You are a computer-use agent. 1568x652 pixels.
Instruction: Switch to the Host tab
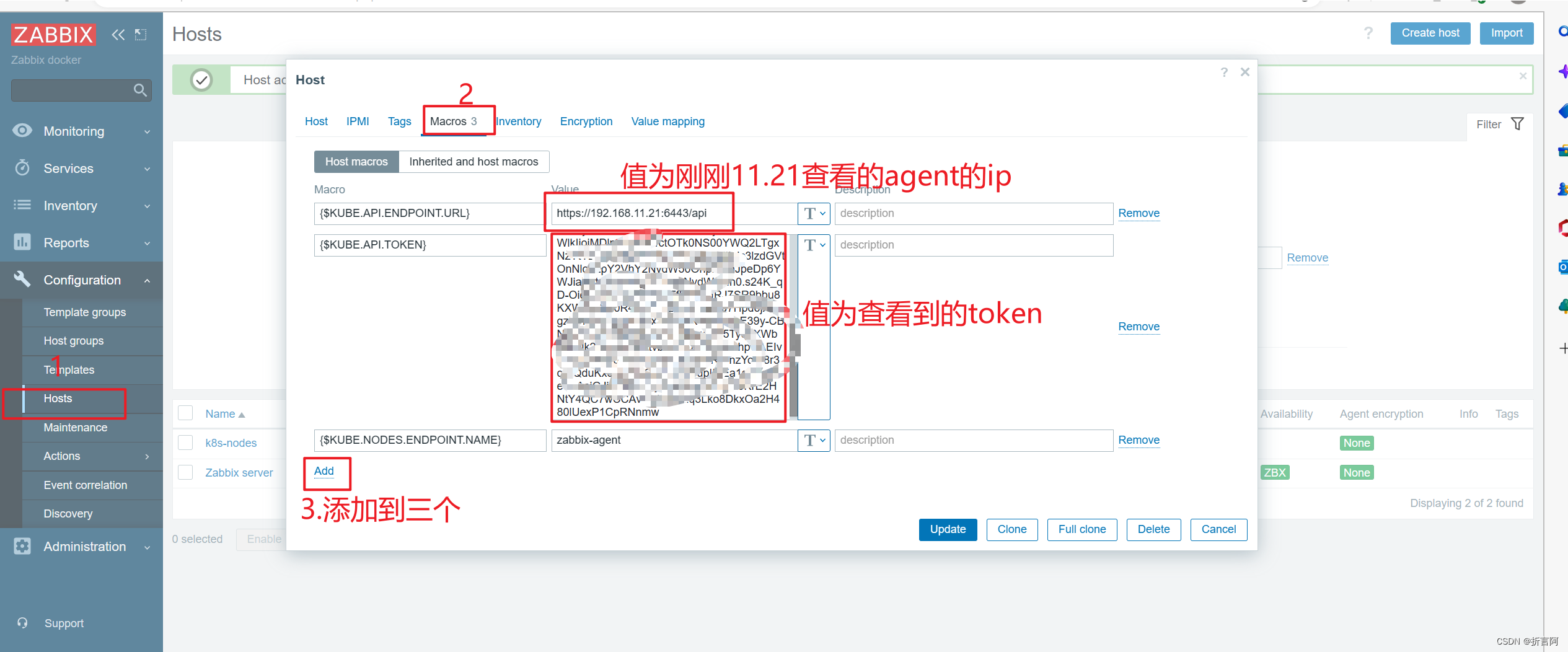coord(316,121)
